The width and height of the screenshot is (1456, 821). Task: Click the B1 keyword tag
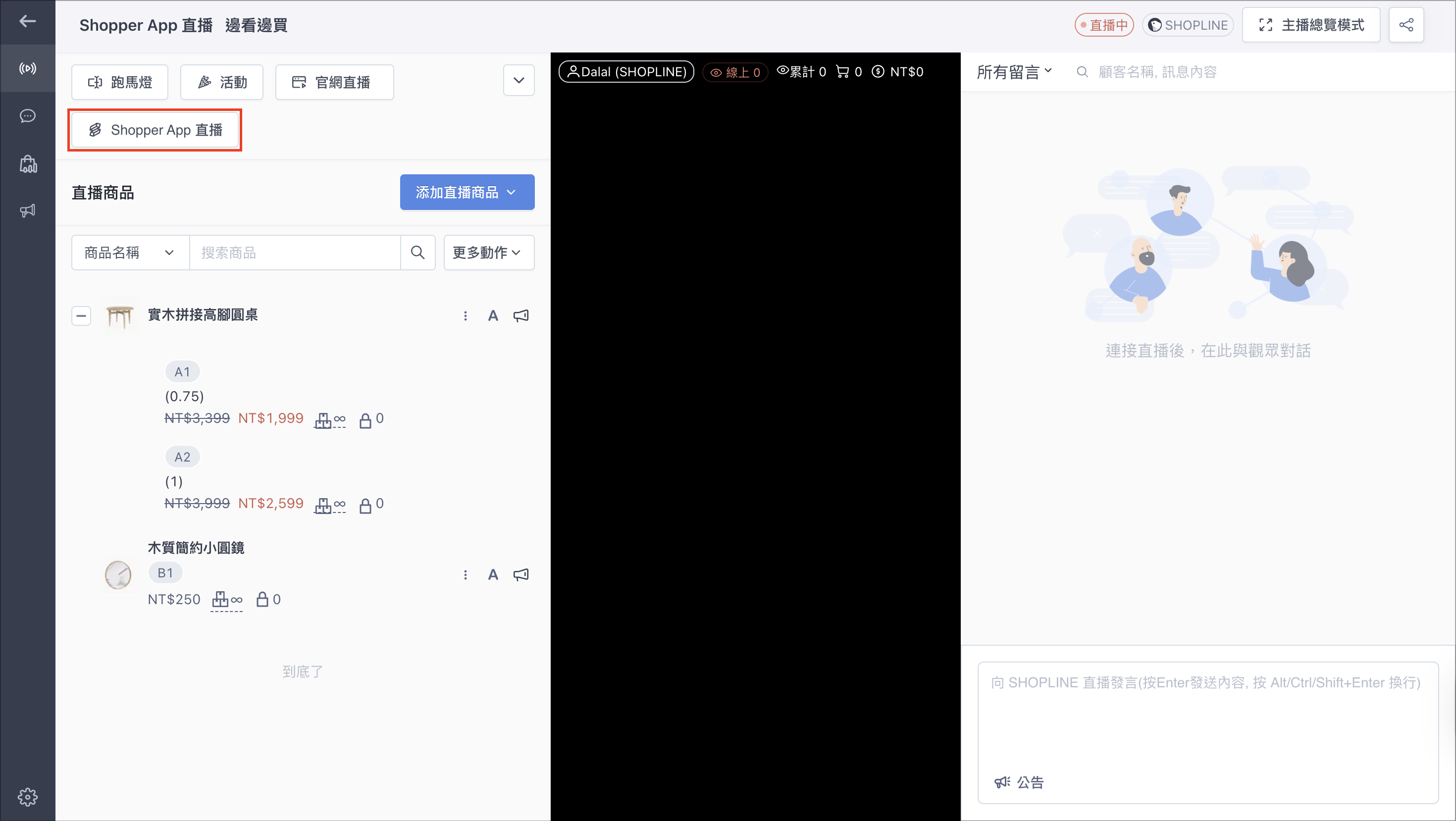(x=165, y=572)
